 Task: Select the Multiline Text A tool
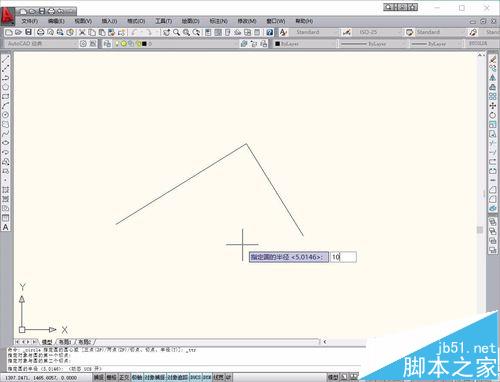click(6, 227)
